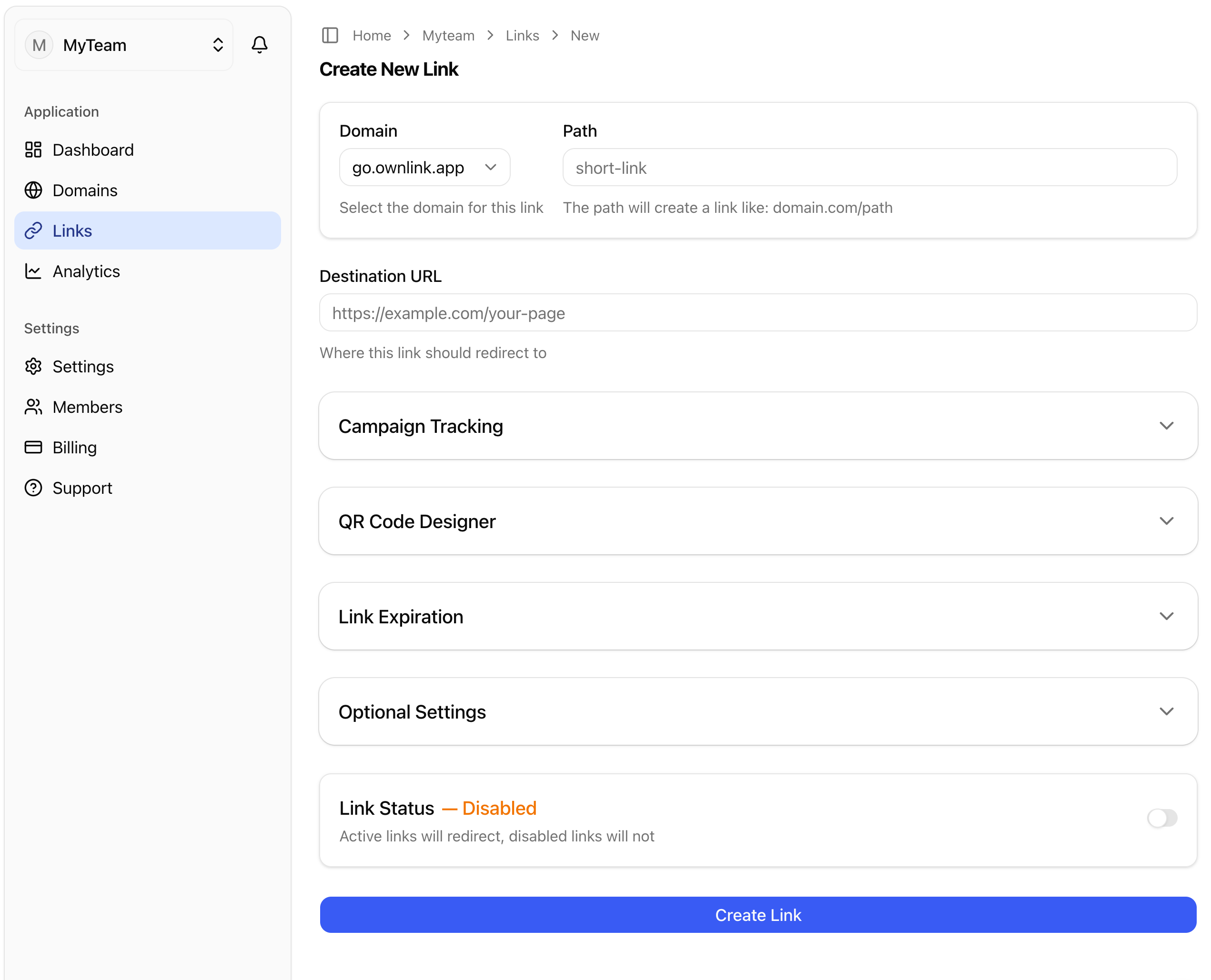Viewport: 1211px width, 980px height.
Task: Open Settings page
Action: click(147, 366)
